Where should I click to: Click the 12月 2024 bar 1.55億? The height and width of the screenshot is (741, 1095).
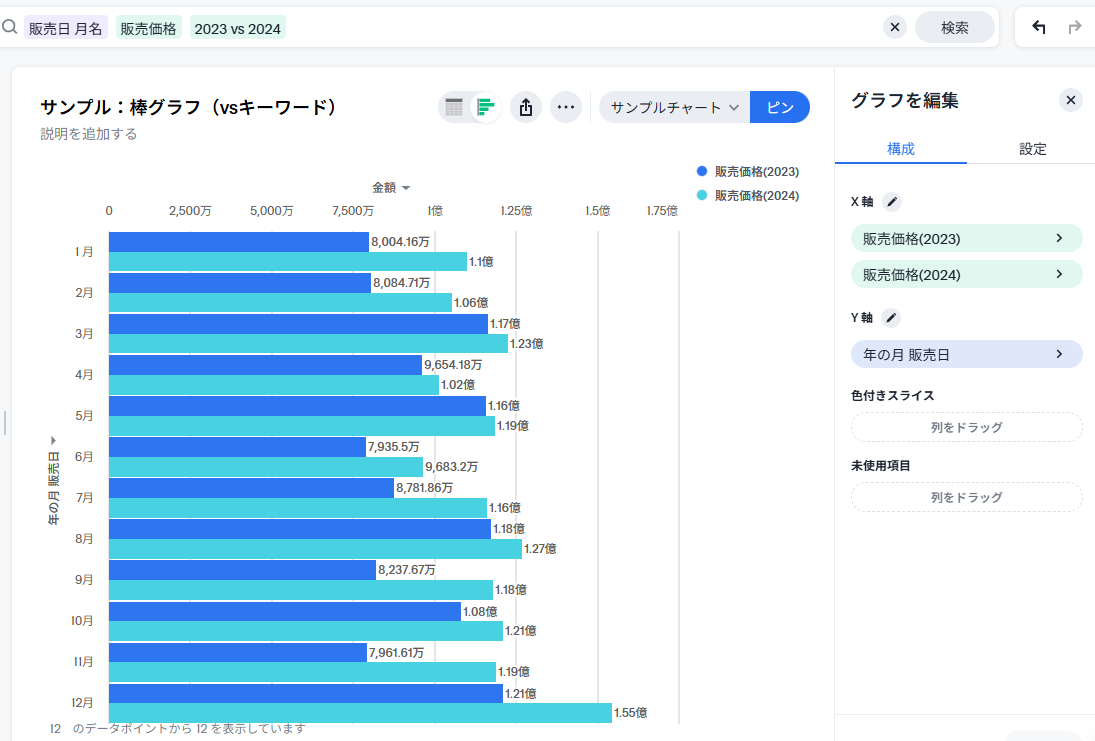360,713
